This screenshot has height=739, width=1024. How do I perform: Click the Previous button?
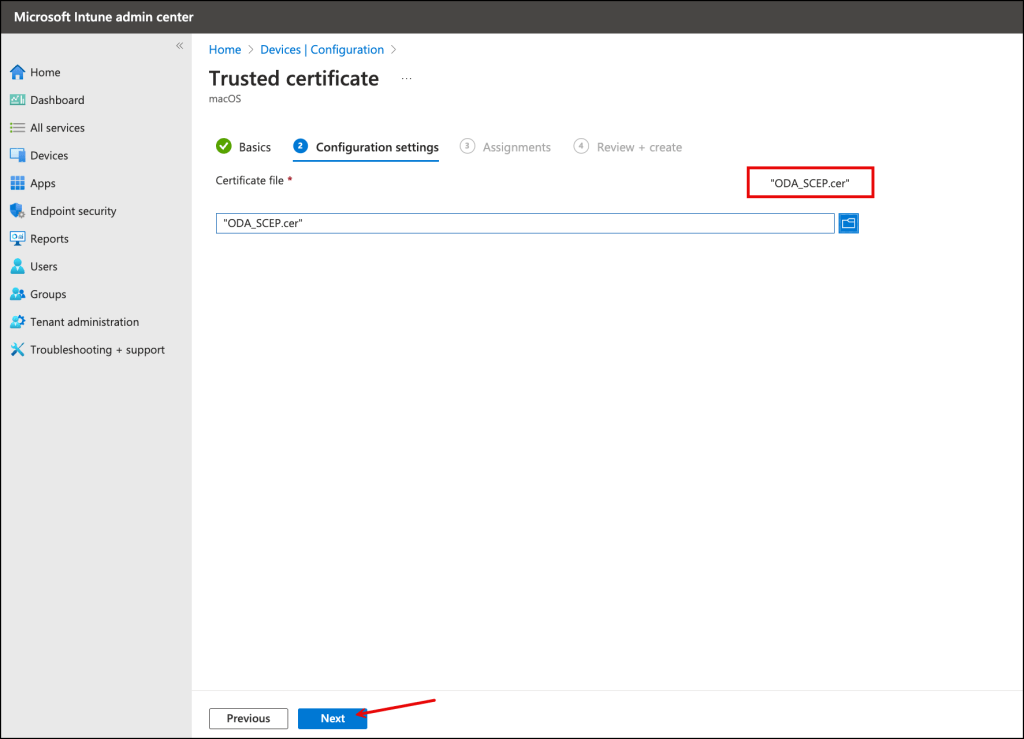tap(248, 718)
